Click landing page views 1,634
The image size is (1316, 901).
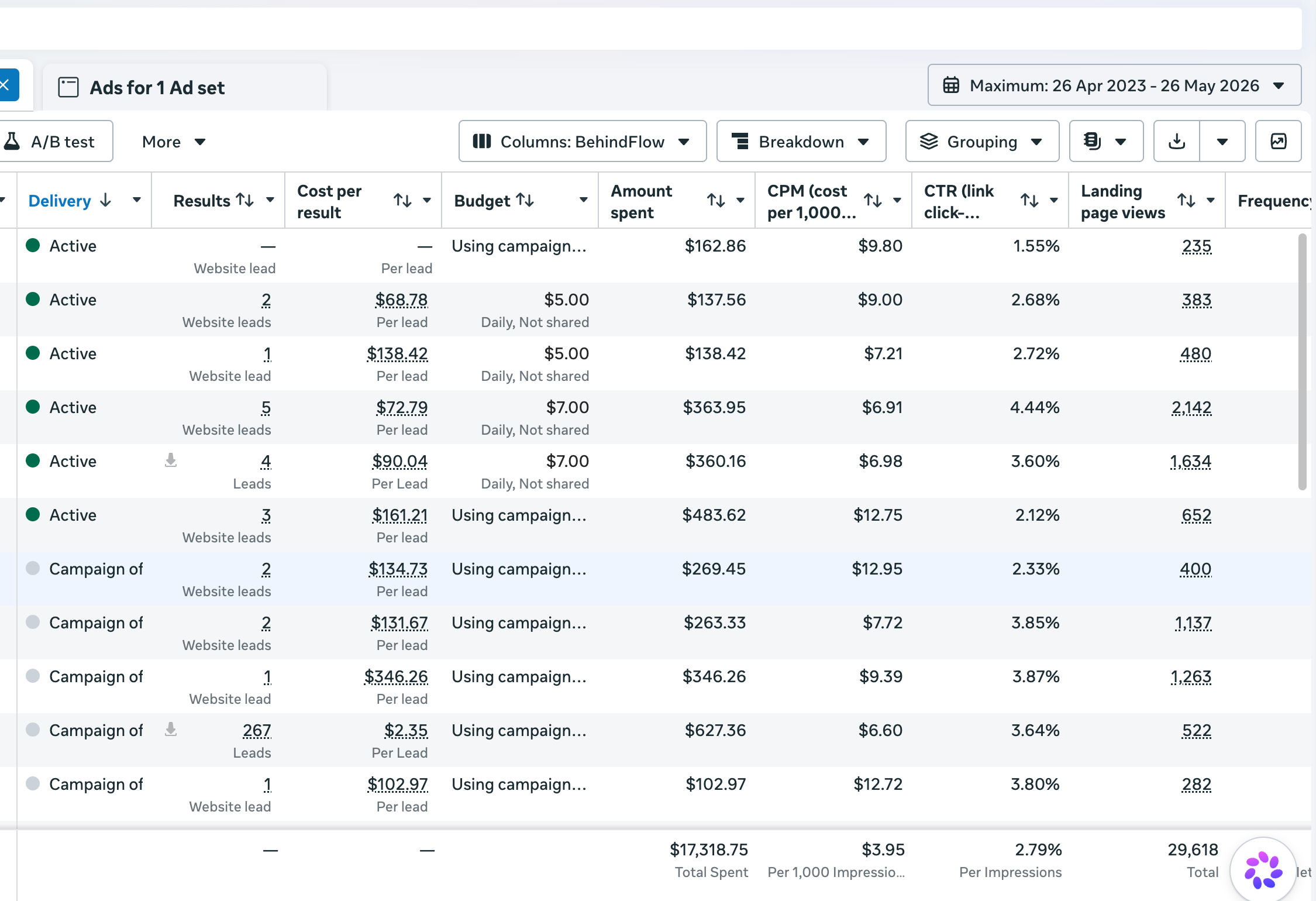pos(1190,462)
